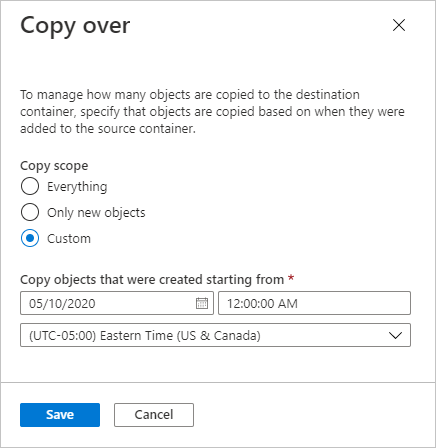Click the Copy over panel title
Image resolution: width=436 pixels, height=448 pixels.
coord(75,26)
